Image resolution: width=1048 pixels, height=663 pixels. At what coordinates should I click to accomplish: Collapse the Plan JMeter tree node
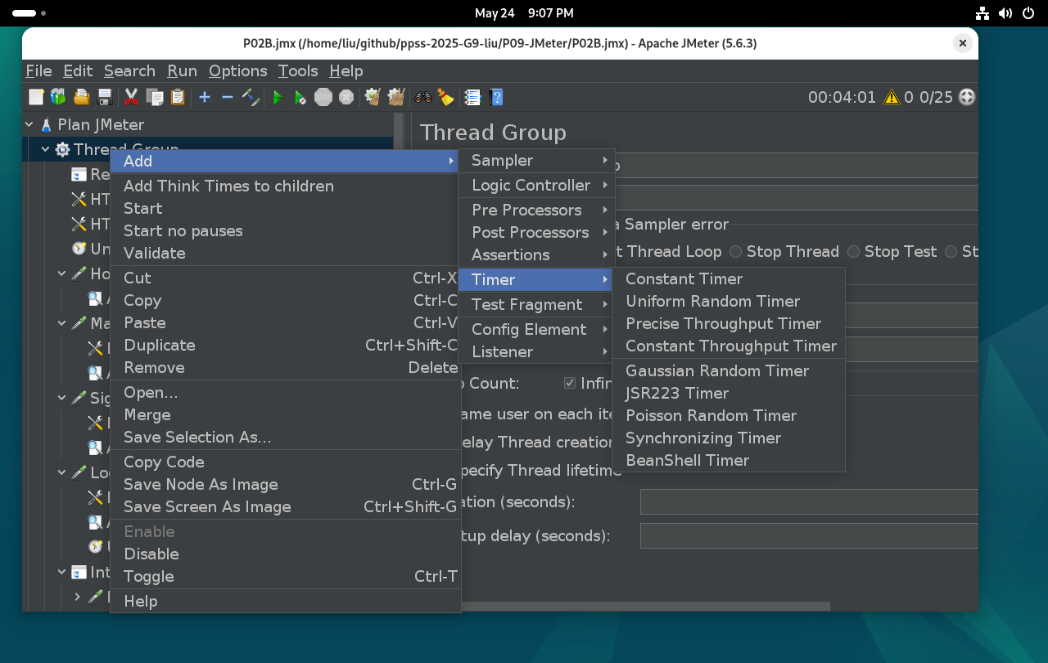29,124
